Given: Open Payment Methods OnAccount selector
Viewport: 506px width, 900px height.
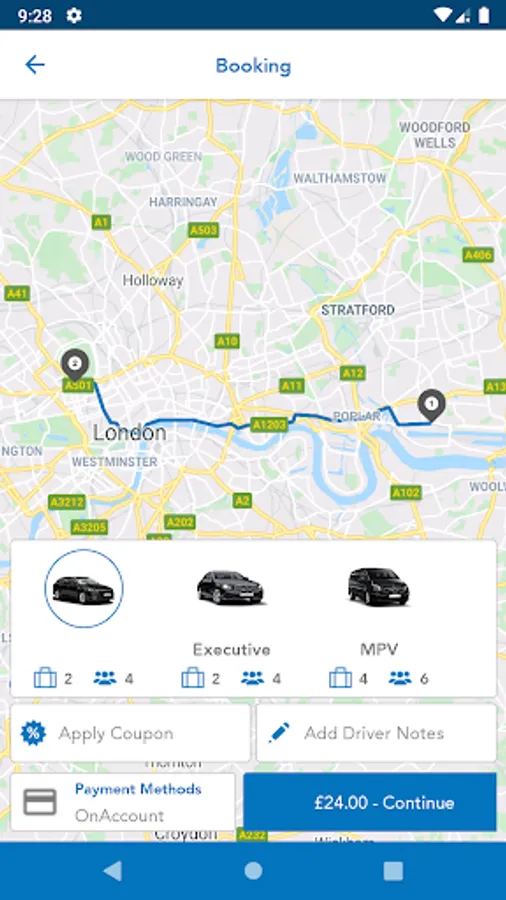Looking at the screenshot, I should (123, 802).
